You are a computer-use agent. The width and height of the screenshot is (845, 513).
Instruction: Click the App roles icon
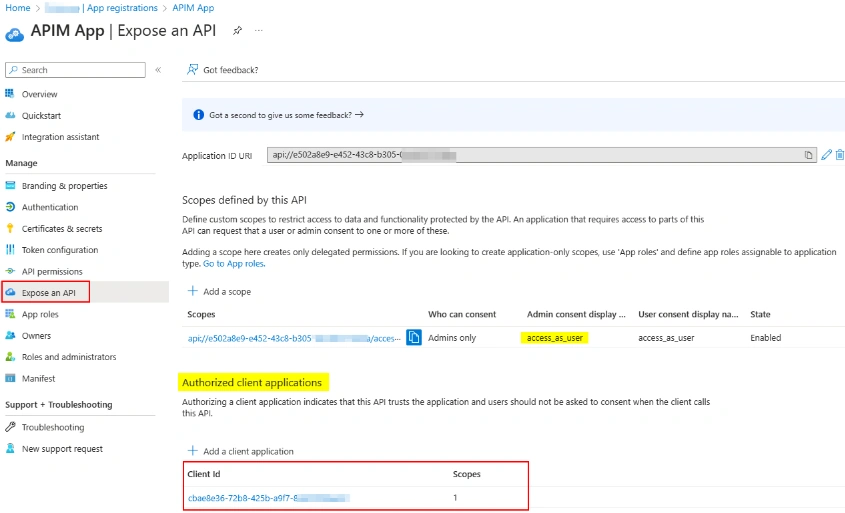tap(10, 314)
